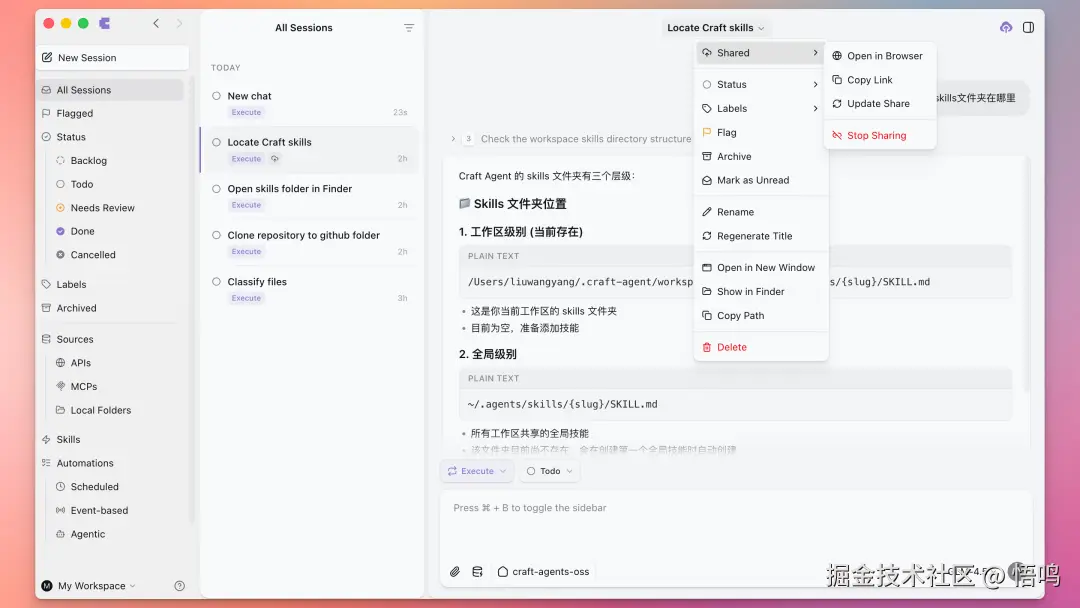Choose Copy Path
The image size is (1080, 608).
coord(760,315)
